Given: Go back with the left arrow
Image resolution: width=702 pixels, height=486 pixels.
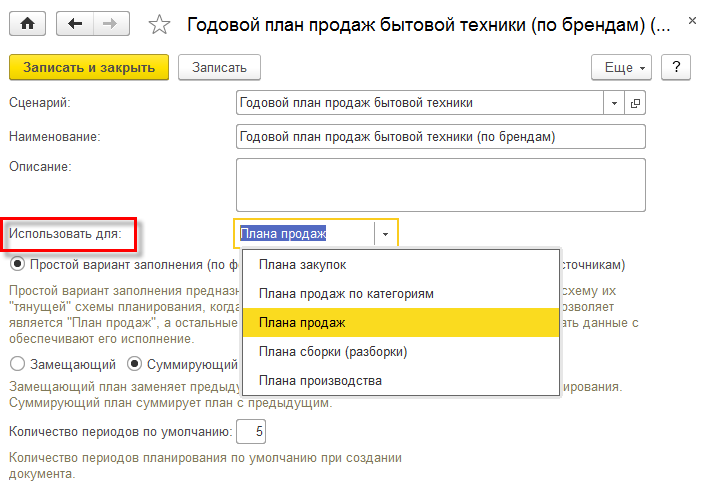Looking at the screenshot, I should (74, 23).
